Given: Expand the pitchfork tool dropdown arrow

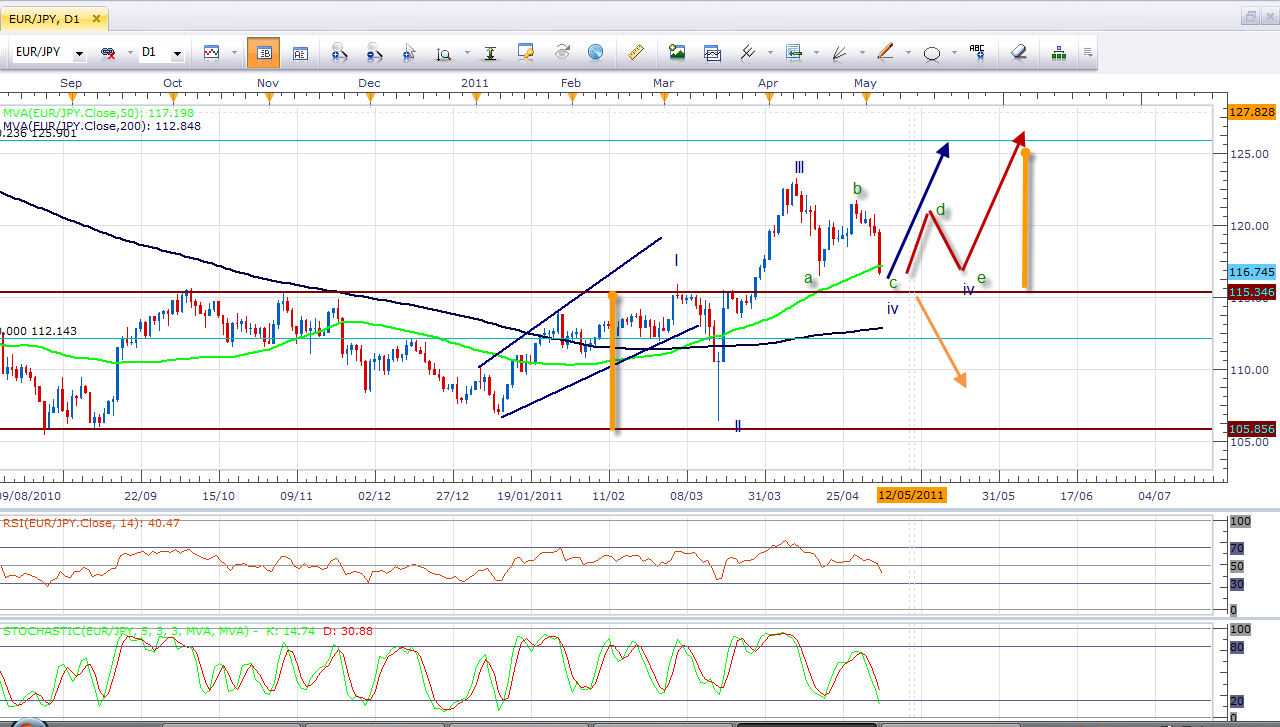Looking at the screenshot, I should [768, 53].
